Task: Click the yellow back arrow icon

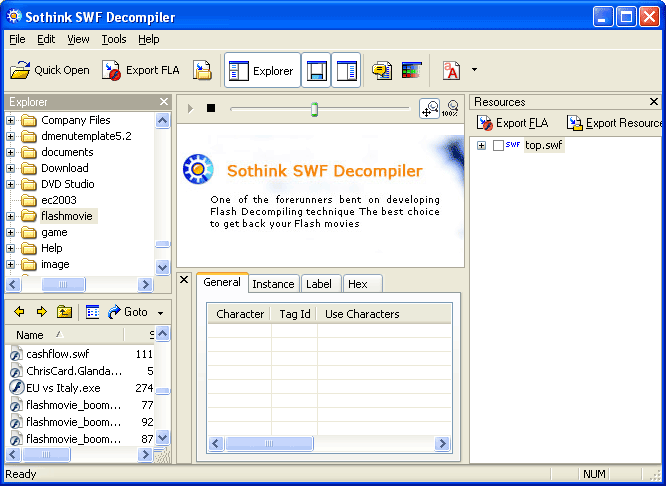Action: click(x=19, y=312)
